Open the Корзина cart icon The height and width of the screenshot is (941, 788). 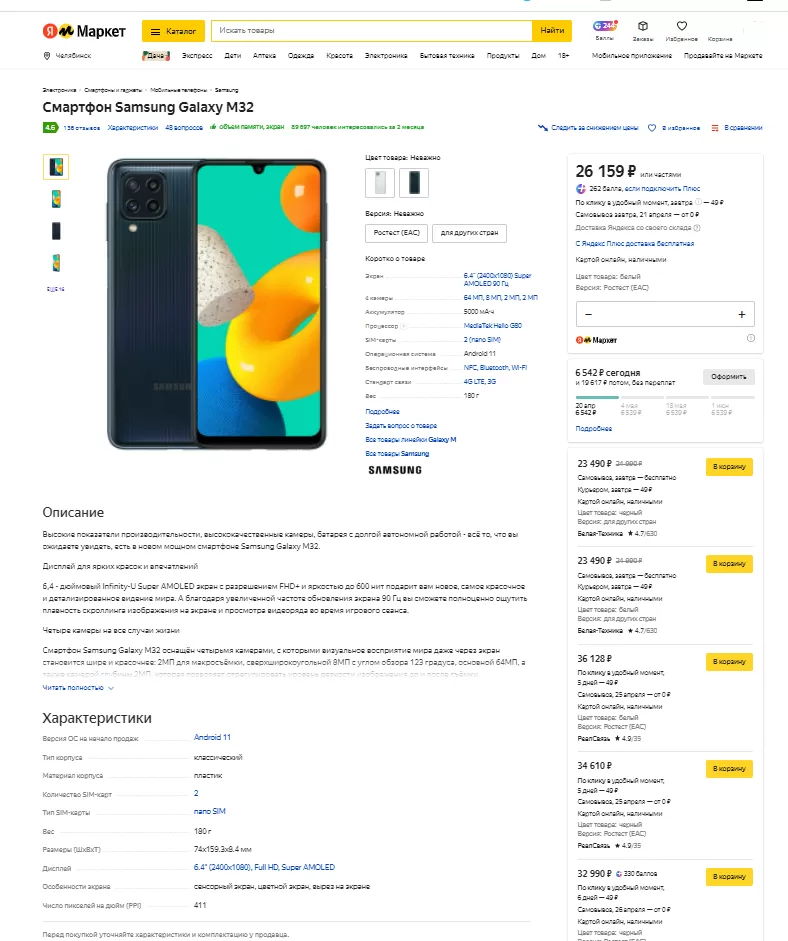[x=720, y=26]
